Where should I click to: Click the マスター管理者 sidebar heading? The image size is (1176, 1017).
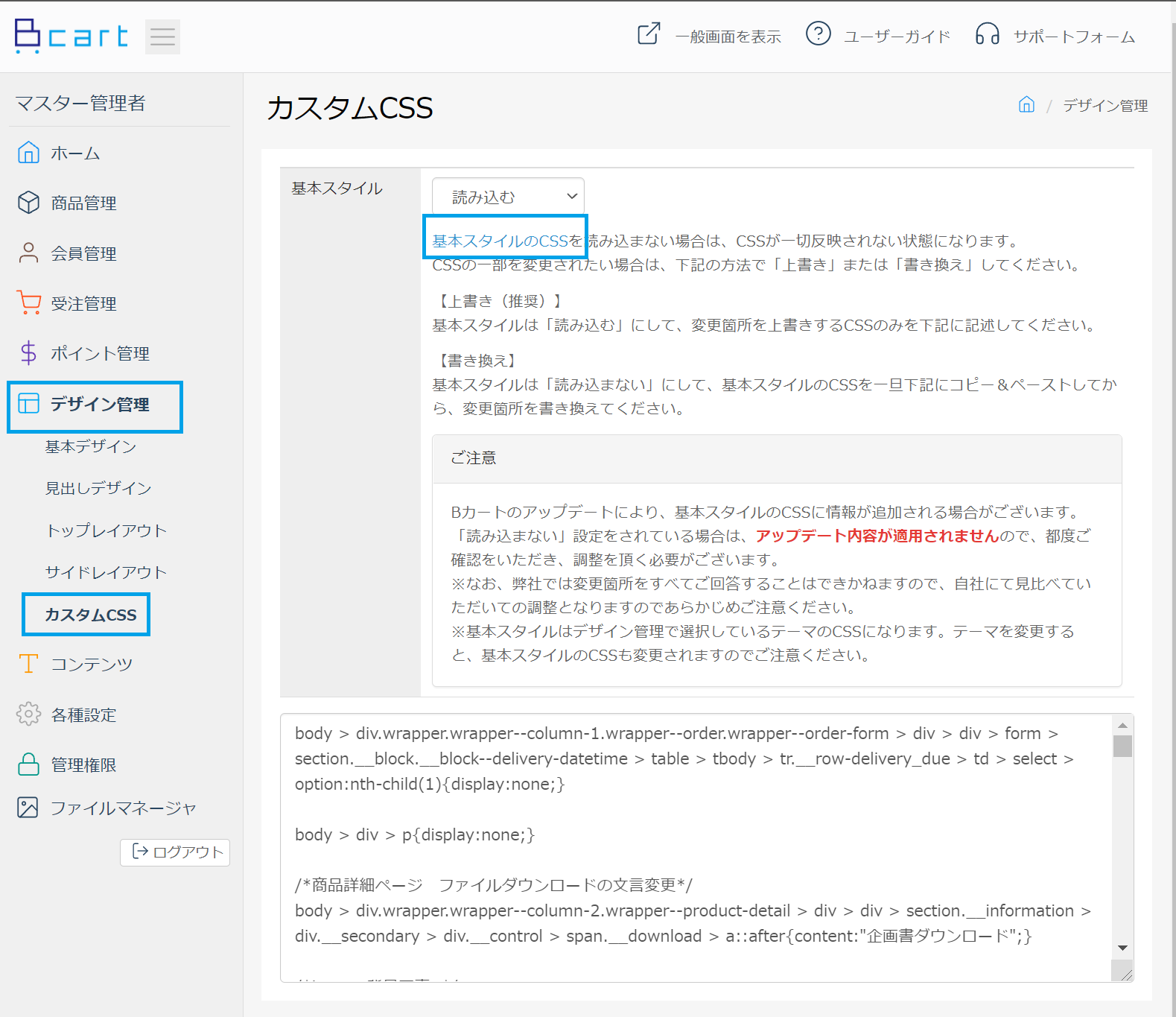[80, 103]
